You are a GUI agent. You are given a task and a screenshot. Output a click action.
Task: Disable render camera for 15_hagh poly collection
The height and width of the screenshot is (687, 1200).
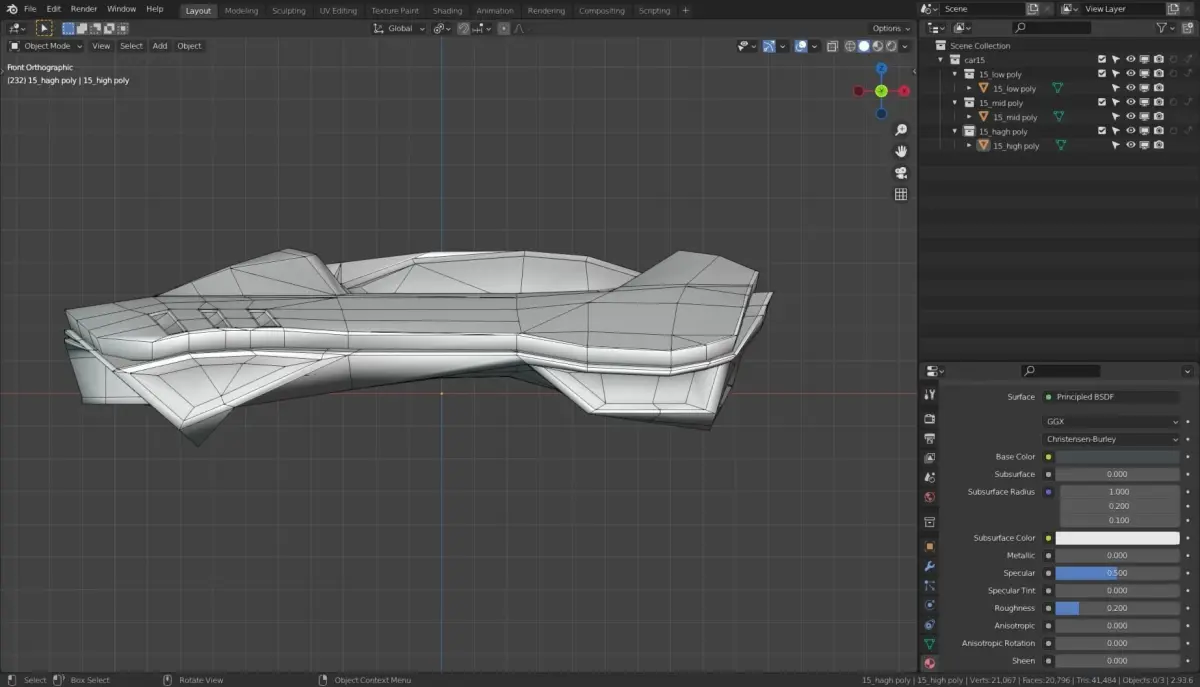click(x=1159, y=131)
